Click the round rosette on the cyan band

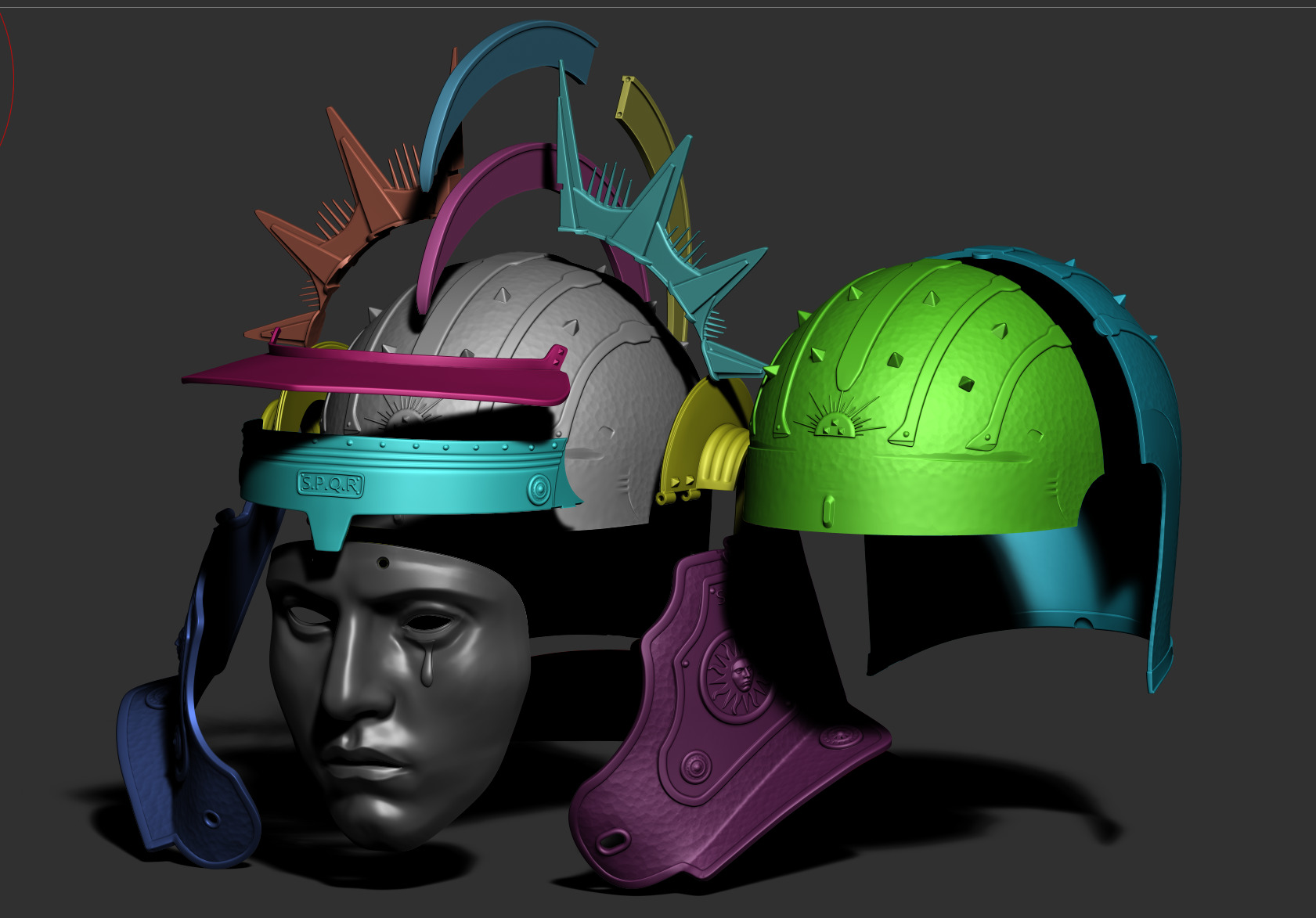(539, 490)
